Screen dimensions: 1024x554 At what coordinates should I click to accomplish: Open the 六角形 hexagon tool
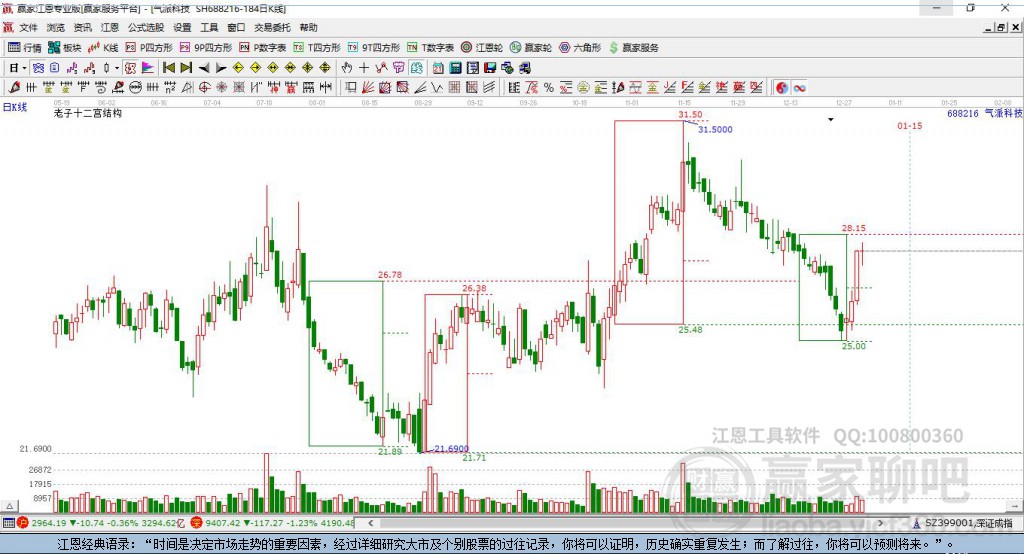(580, 48)
